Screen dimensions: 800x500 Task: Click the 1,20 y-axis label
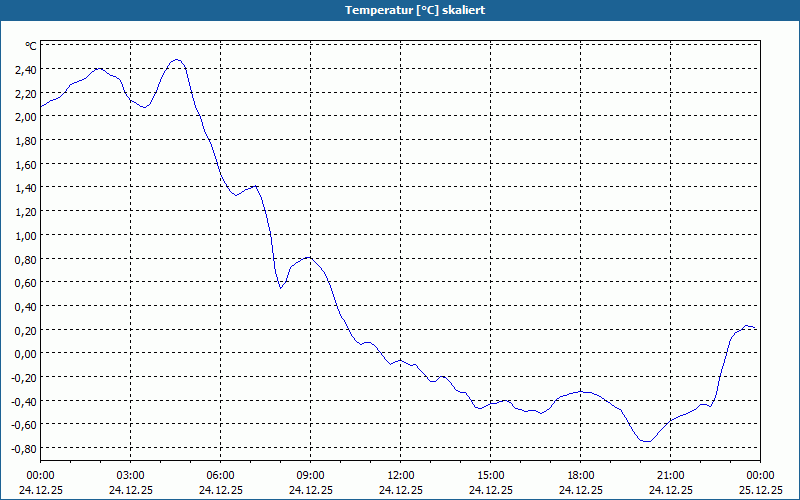(x=26, y=212)
